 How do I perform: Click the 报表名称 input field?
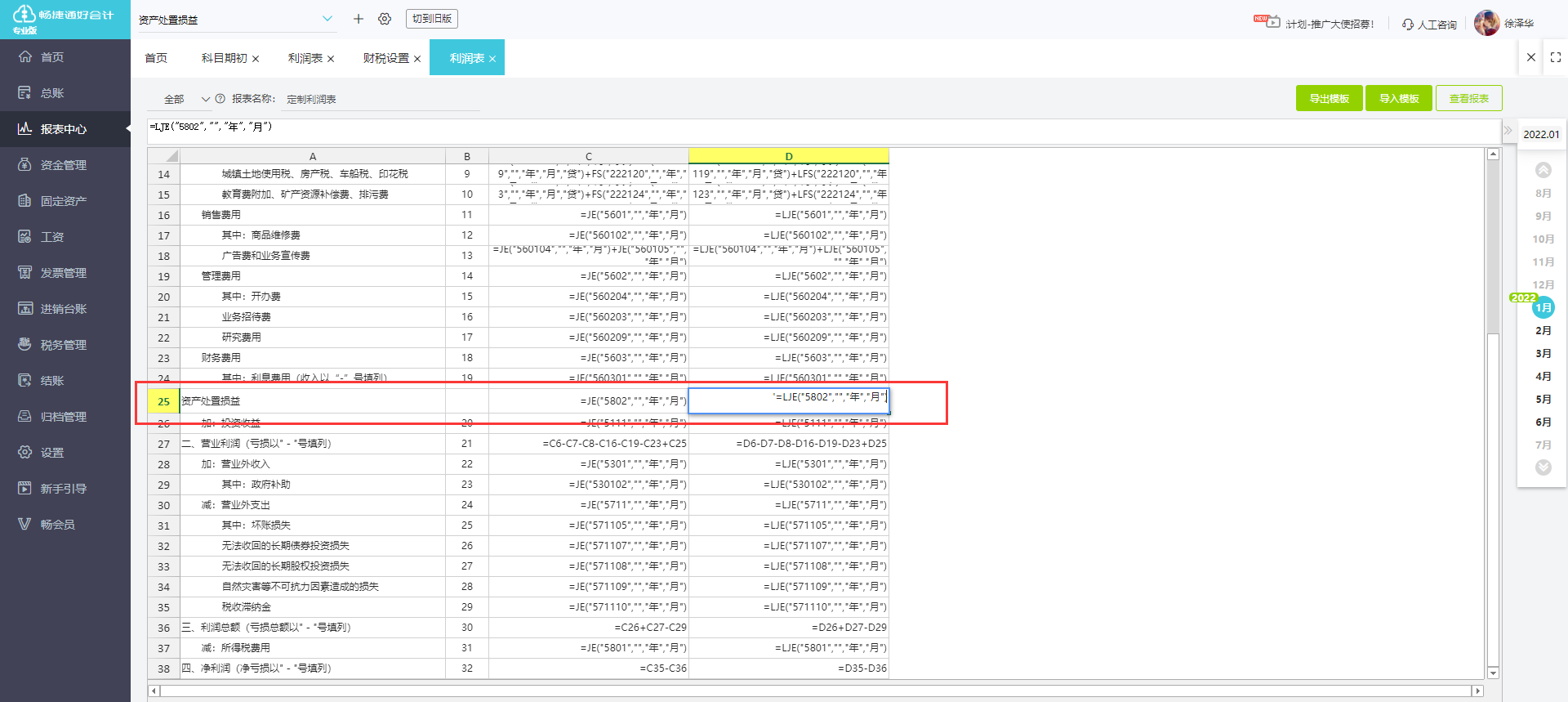click(x=380, y=99)
